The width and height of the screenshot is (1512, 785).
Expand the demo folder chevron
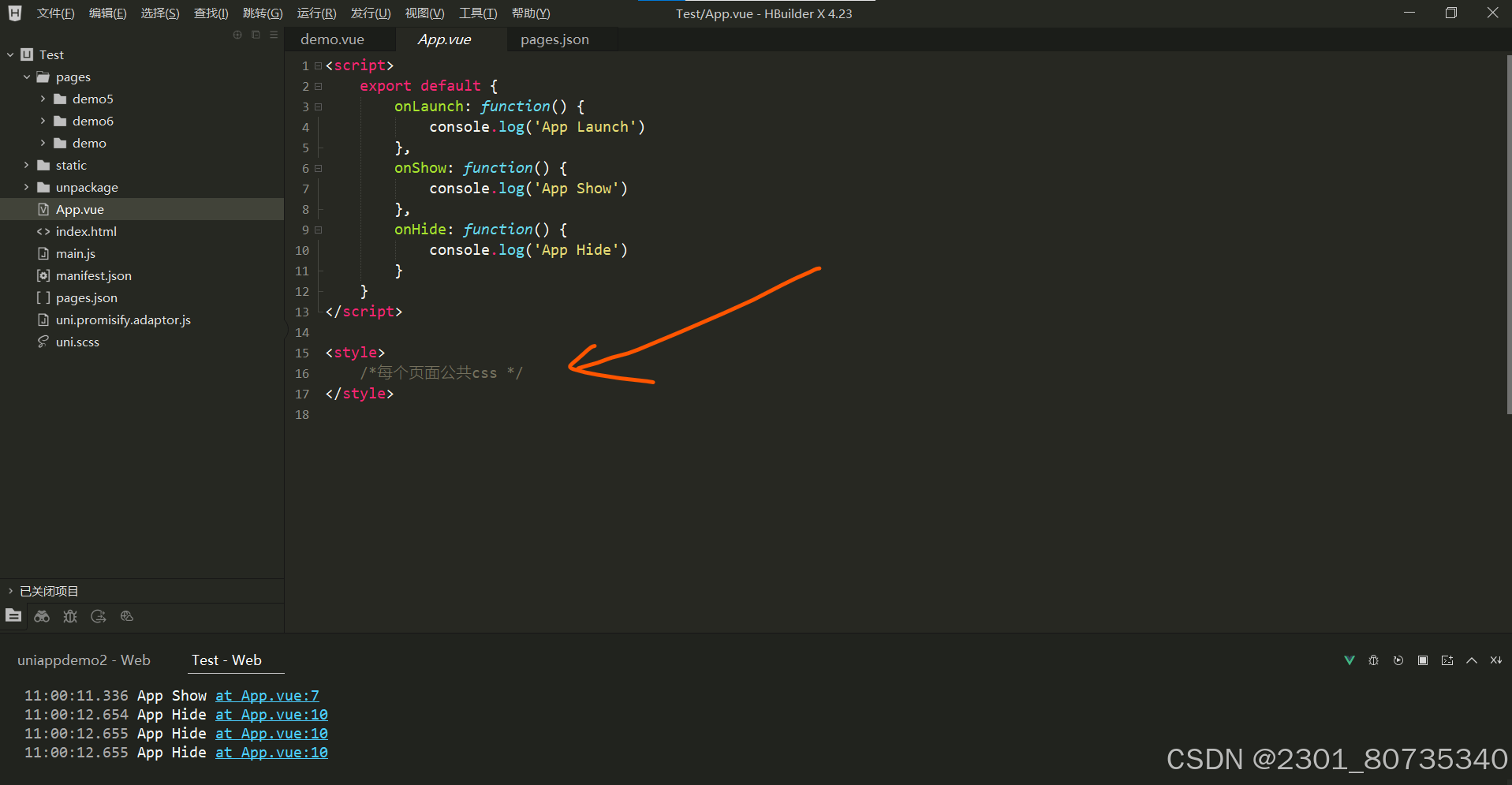click(x=43, y=143)
